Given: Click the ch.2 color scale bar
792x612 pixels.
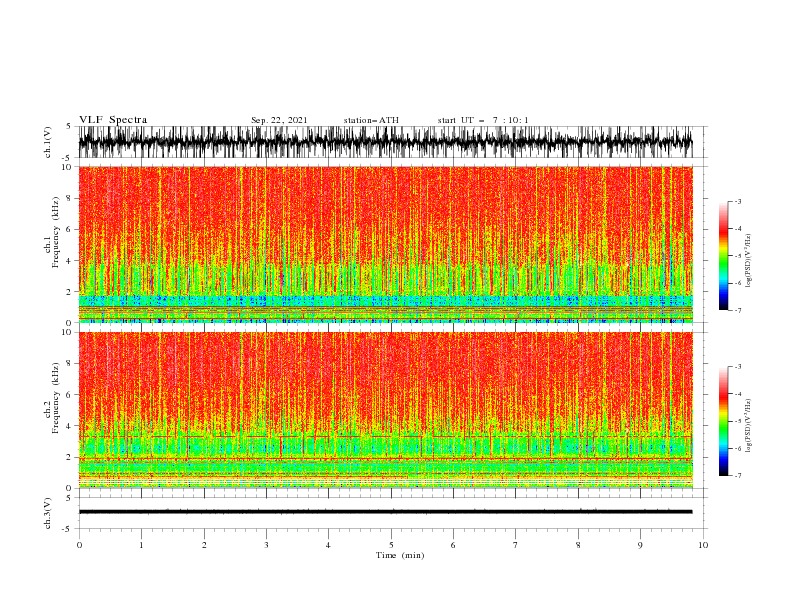Looking at the screenshot, I should [723, 421].
